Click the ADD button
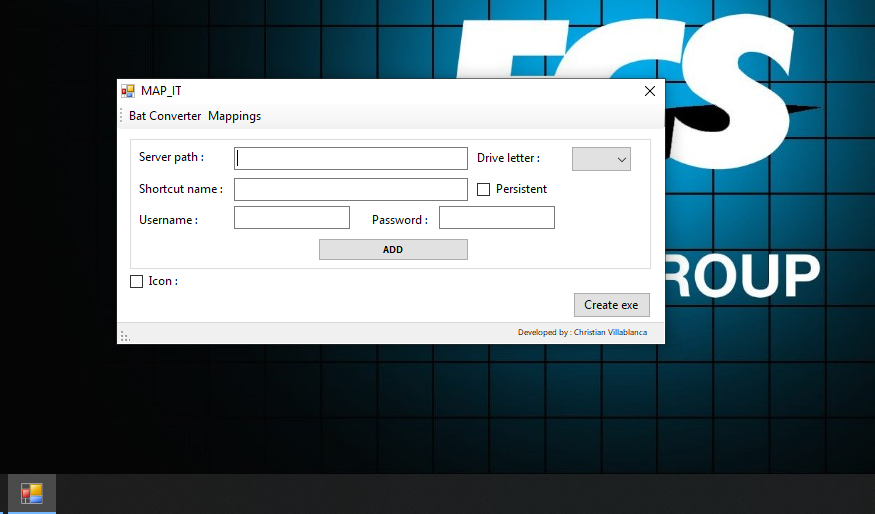This screenshot has height=514, width=875. pos(393,249)
